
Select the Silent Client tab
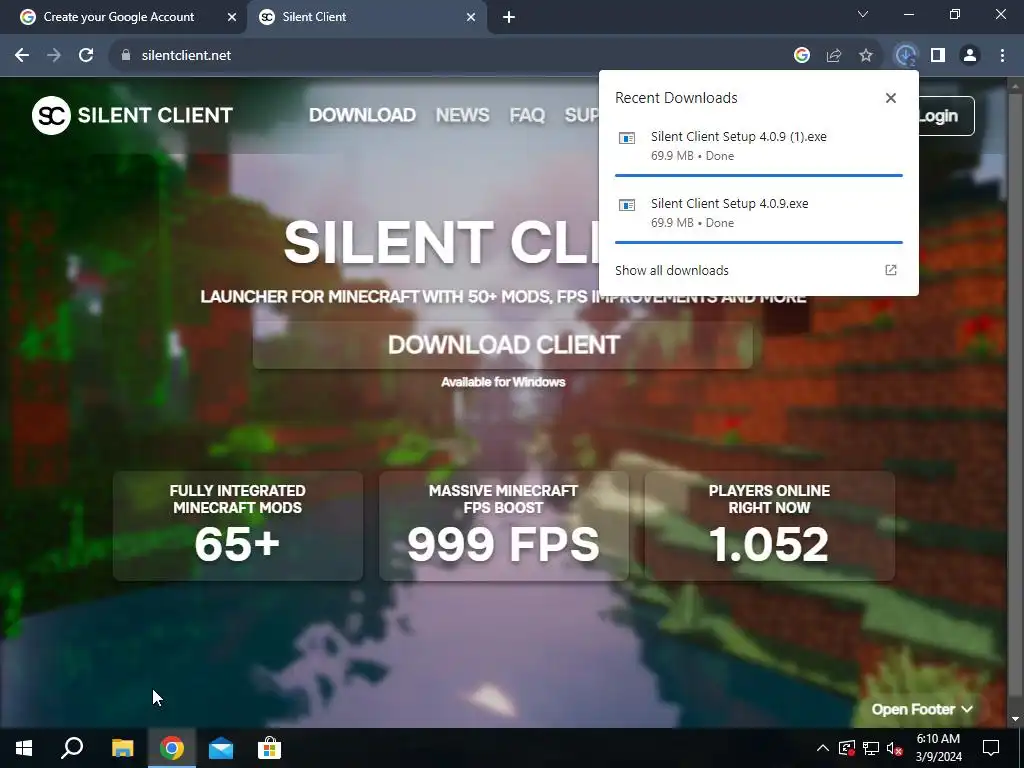pyautogui.click(x=366, y=17)
